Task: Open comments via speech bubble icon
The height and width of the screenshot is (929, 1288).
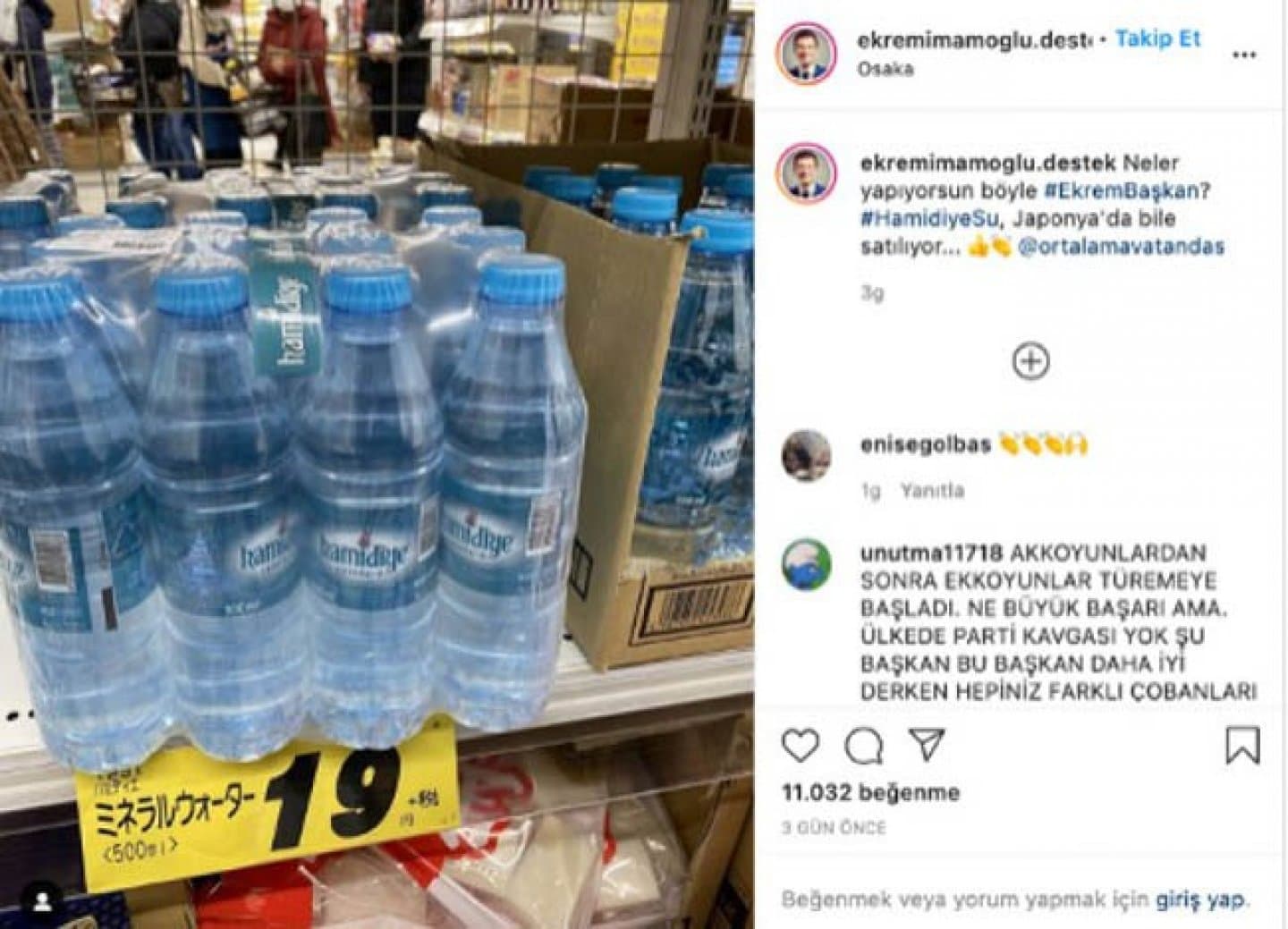Action: point(864,746)
